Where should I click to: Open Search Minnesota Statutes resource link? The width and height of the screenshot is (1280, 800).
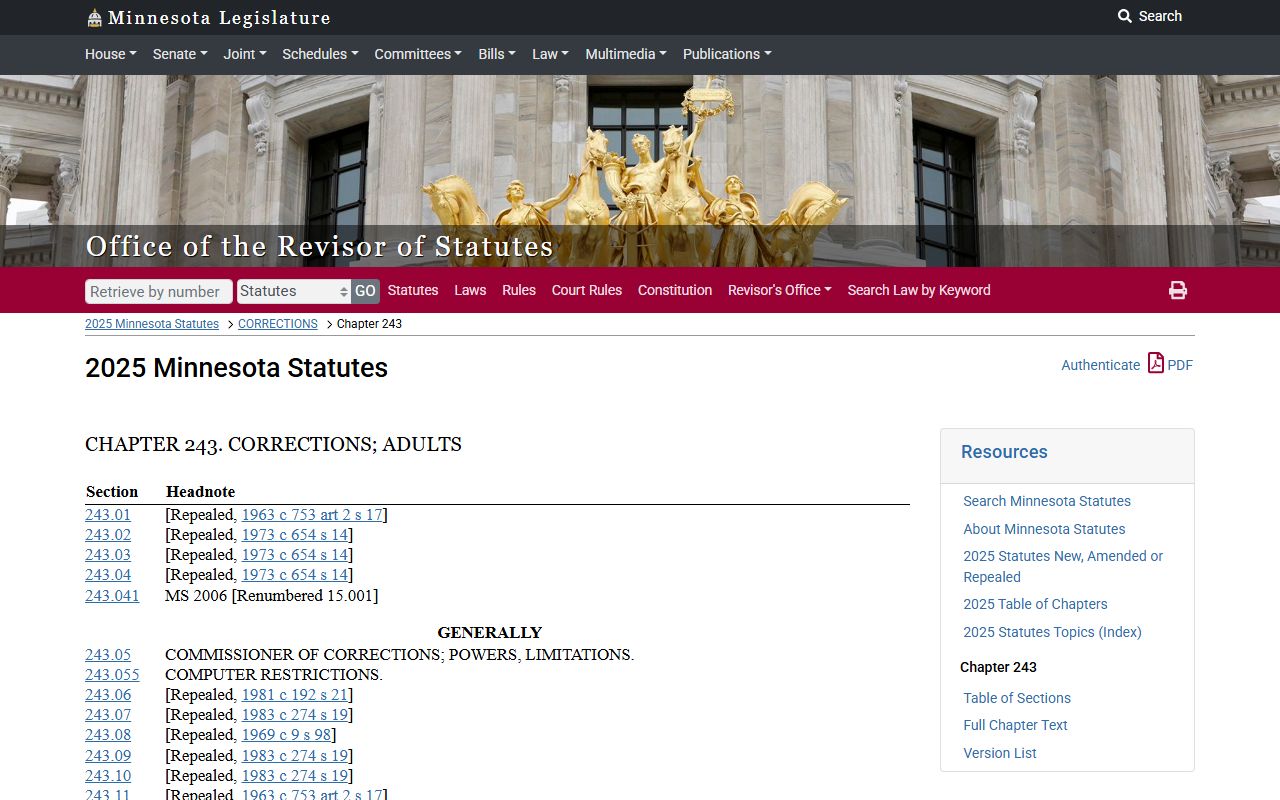point(1047,501)
